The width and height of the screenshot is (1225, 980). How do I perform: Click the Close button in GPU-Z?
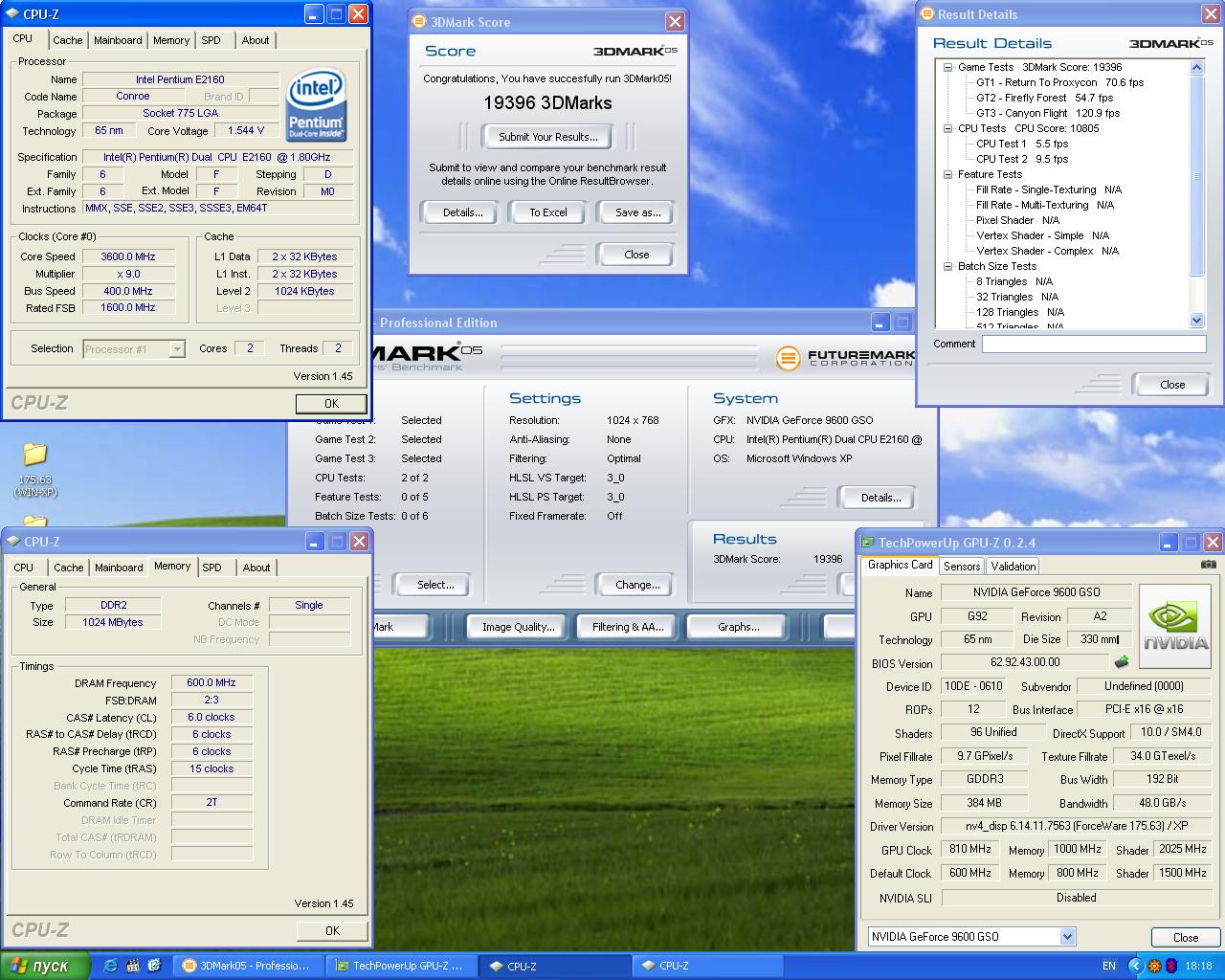click(1186, 937)
